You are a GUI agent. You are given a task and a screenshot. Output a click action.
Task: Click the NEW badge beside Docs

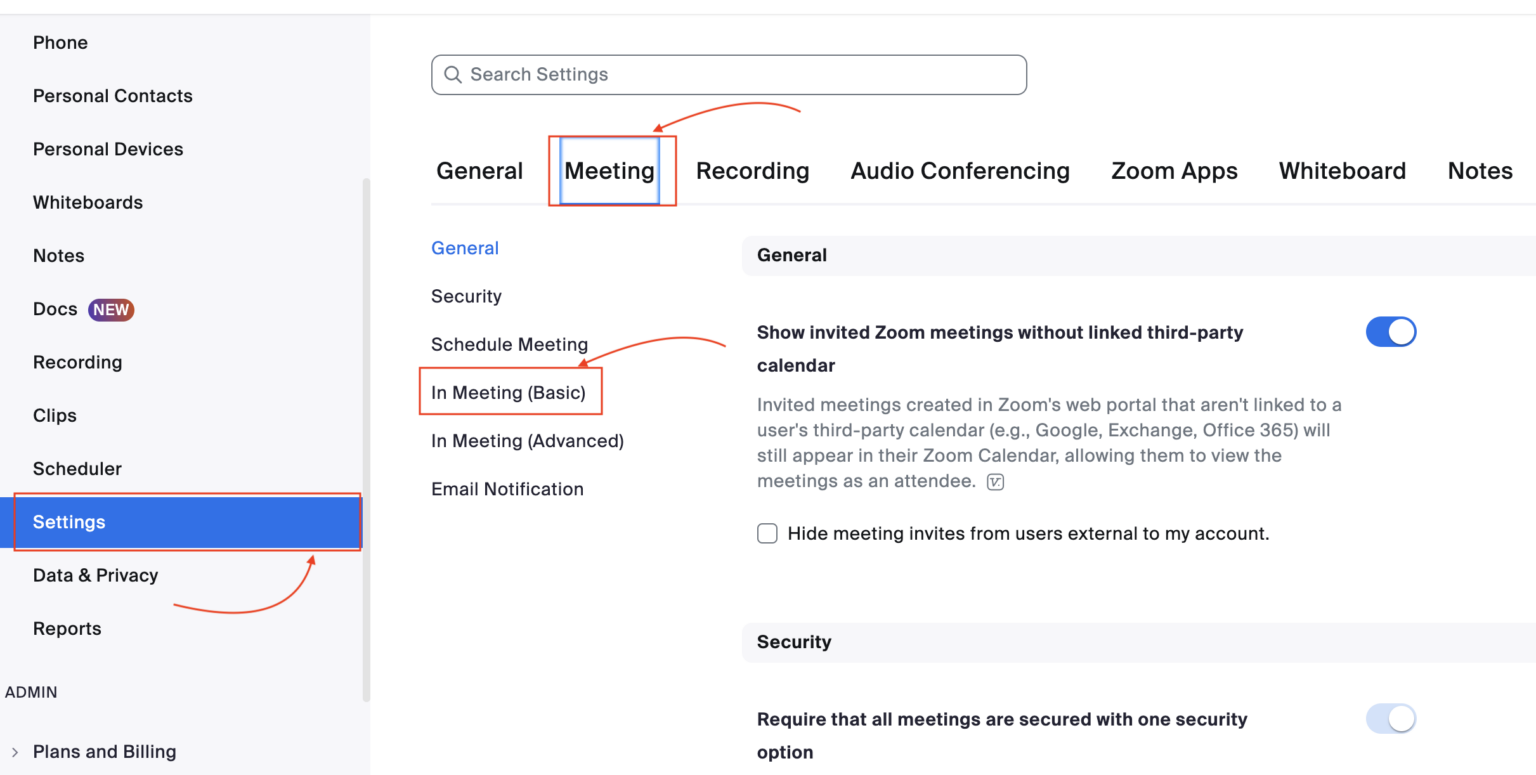click(x=111, y=310)
